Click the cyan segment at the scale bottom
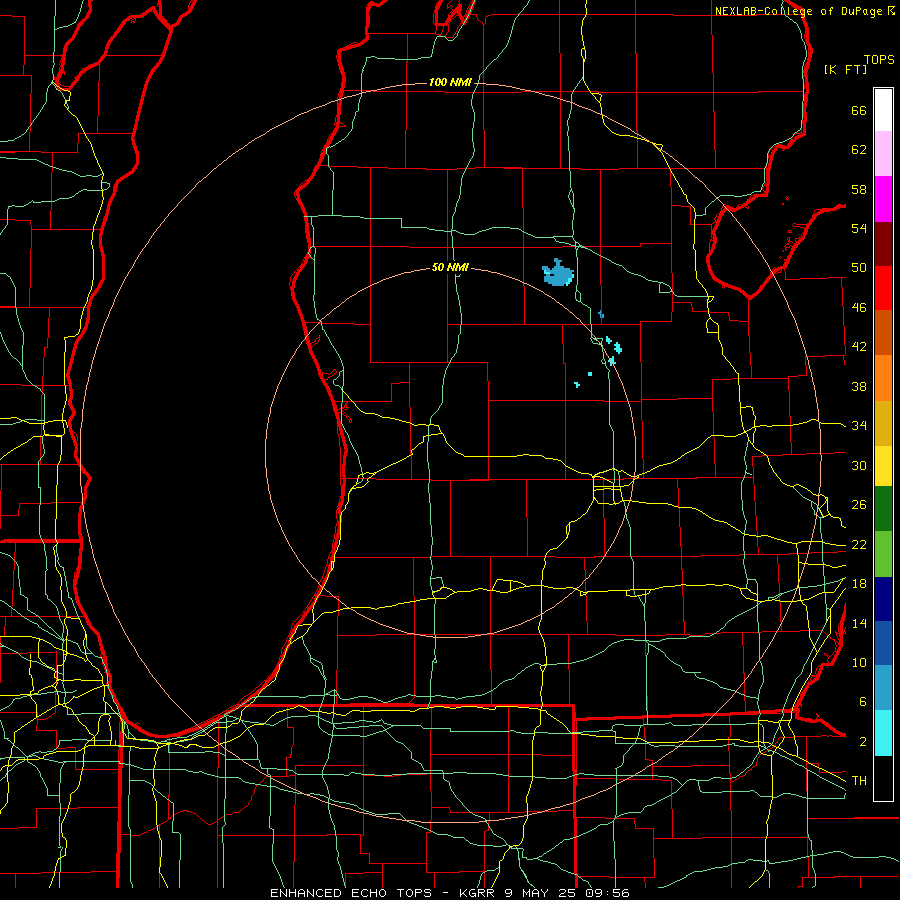The width and height of the screenshot is (900, 900). [x=883, y=733]
